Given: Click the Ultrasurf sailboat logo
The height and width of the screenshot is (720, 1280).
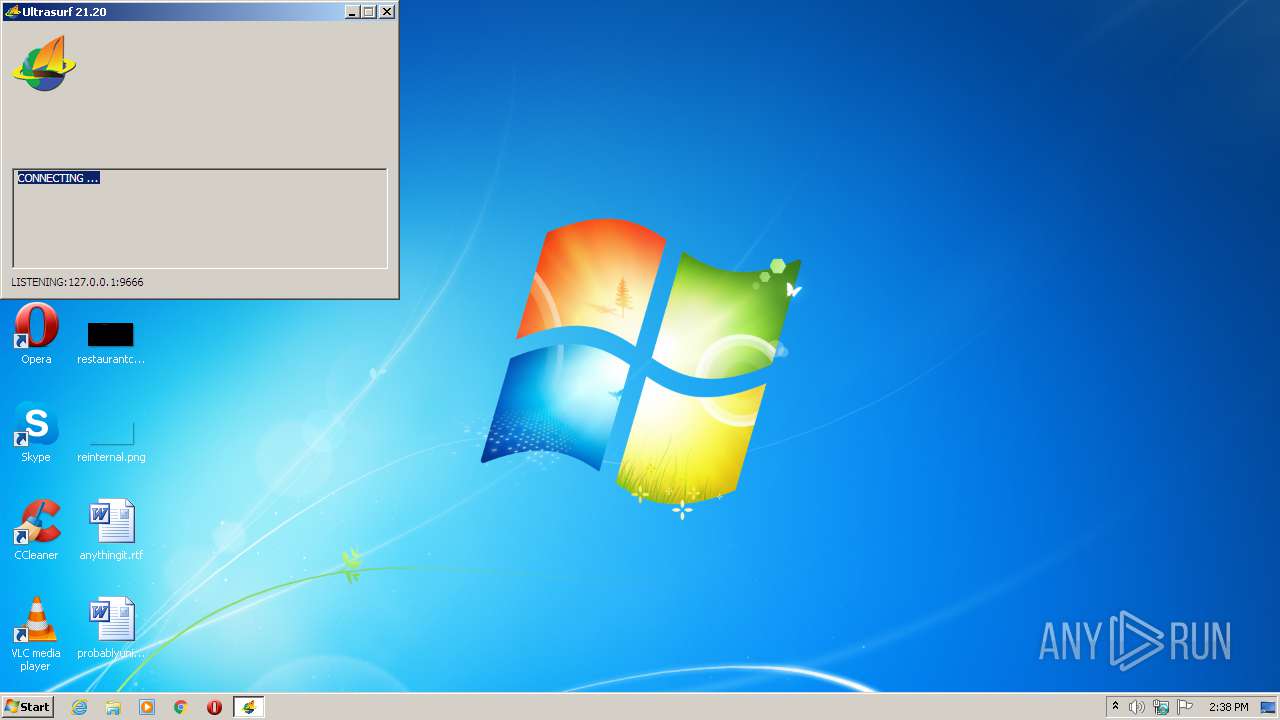Looking at the screenshot, I should [x=44, y=64].
